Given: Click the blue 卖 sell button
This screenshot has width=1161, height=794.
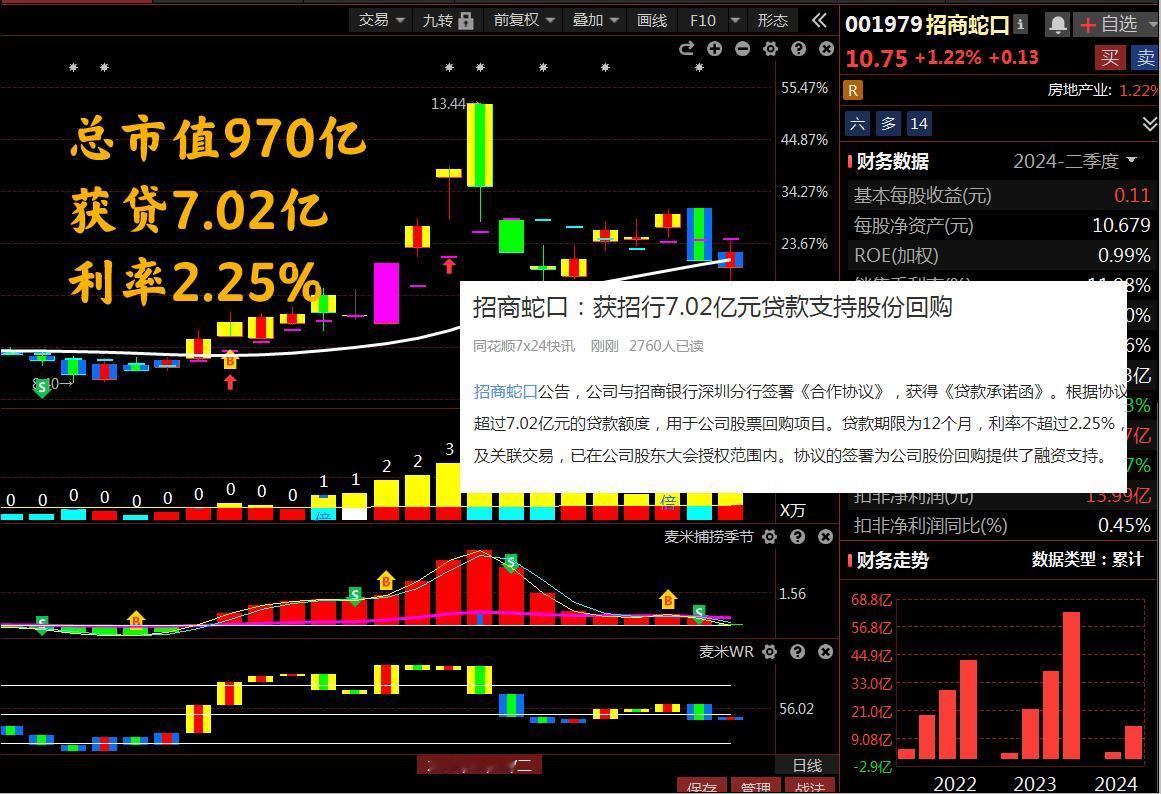Looking at the screenshot, I should click(1145, 58).
